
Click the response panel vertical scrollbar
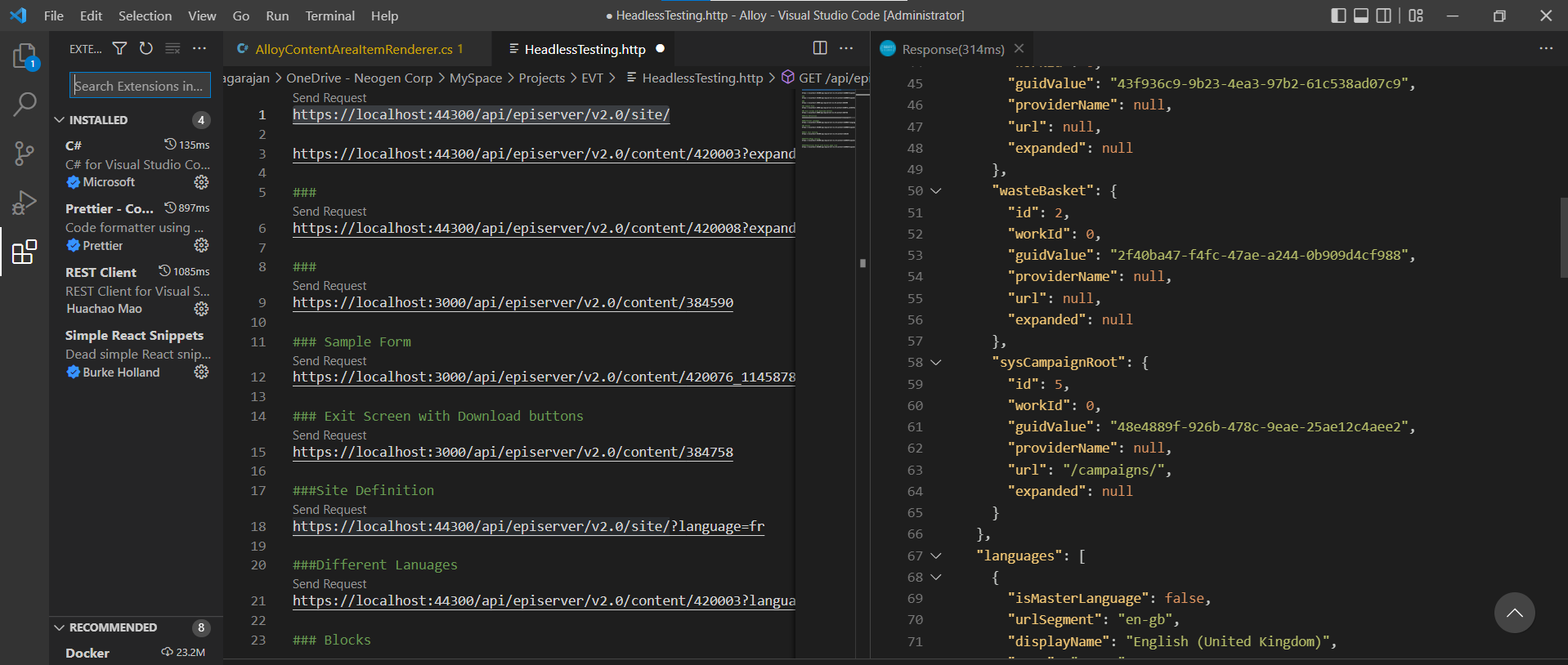point(1563,237)
